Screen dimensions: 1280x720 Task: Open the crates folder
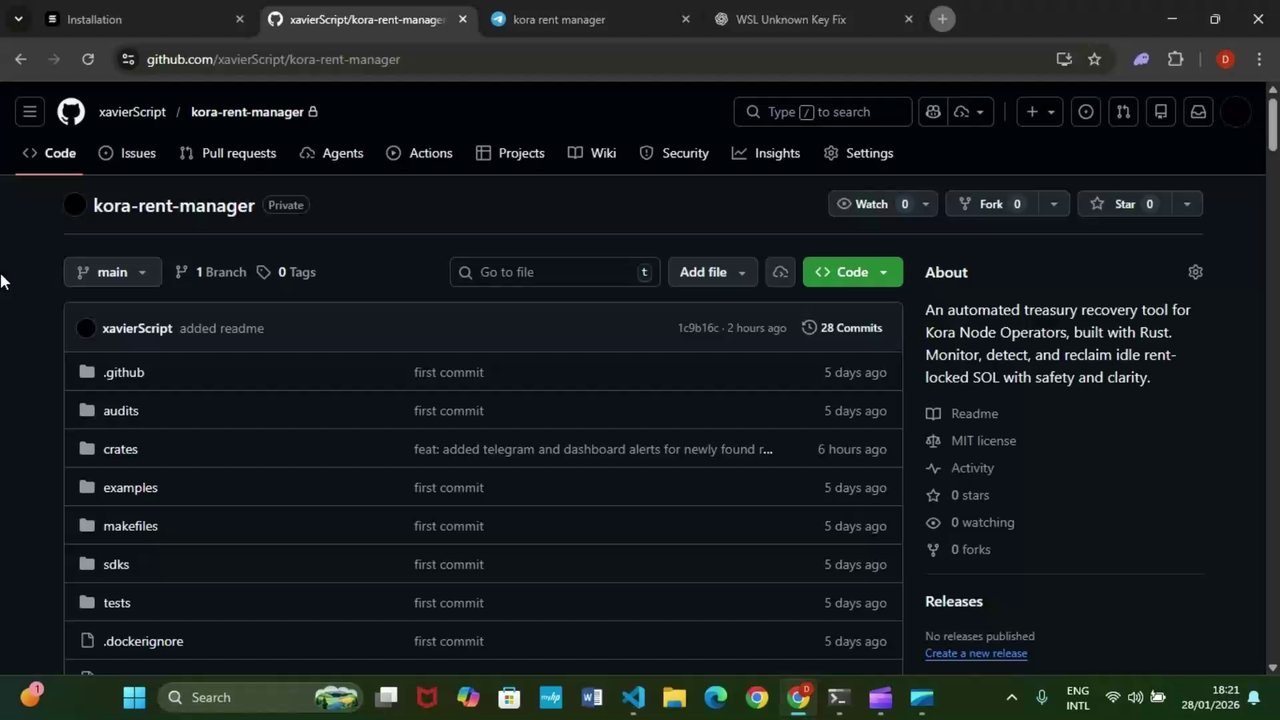pyautogui.click(x=120, y=449)
